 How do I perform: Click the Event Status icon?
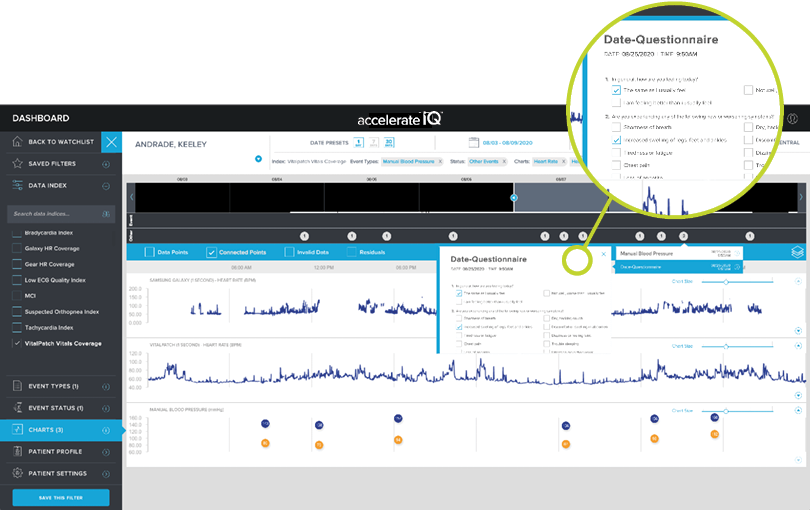[x=17, y=408]
